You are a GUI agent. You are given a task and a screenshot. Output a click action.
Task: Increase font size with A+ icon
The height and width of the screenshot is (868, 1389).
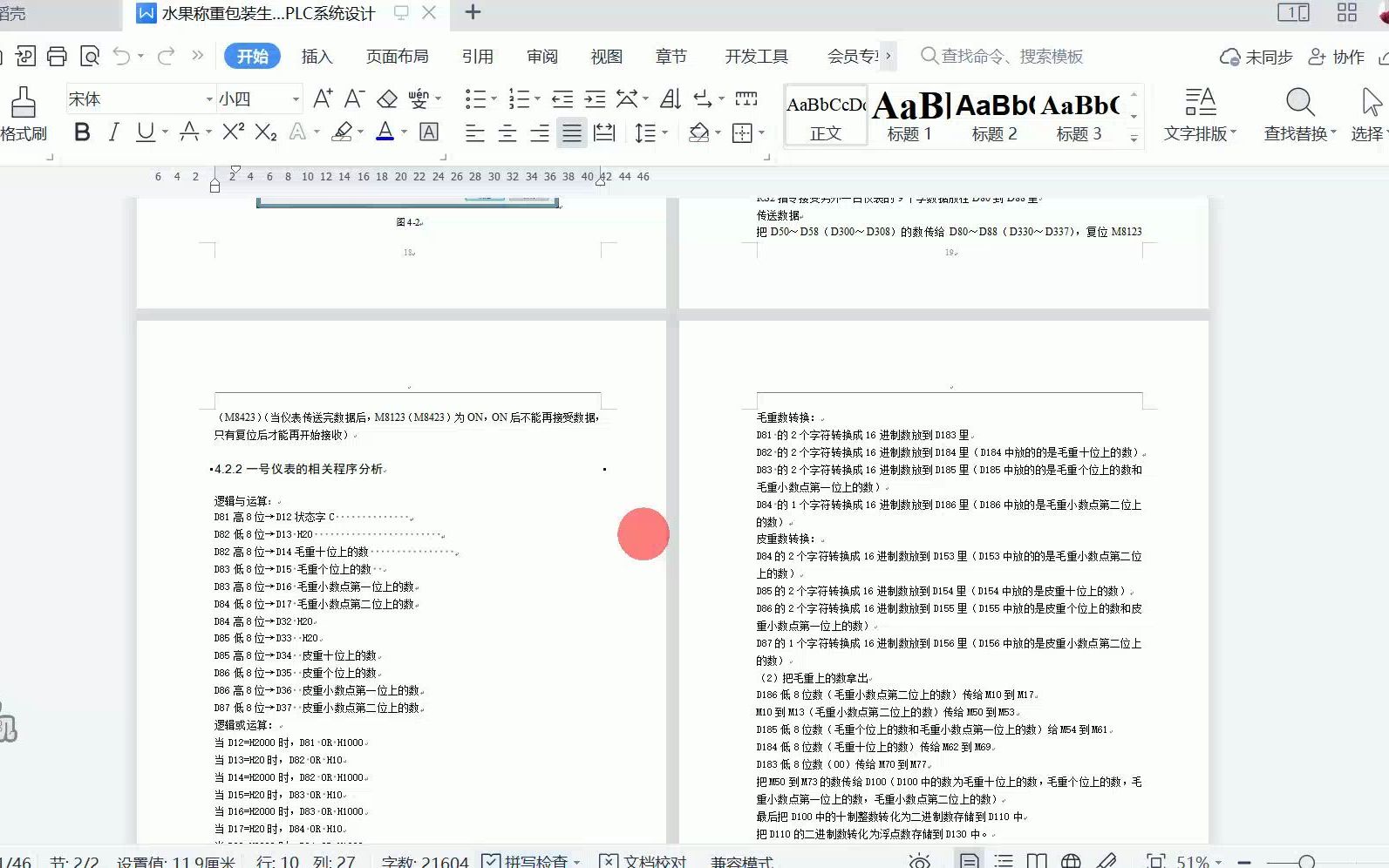(323, 98)
